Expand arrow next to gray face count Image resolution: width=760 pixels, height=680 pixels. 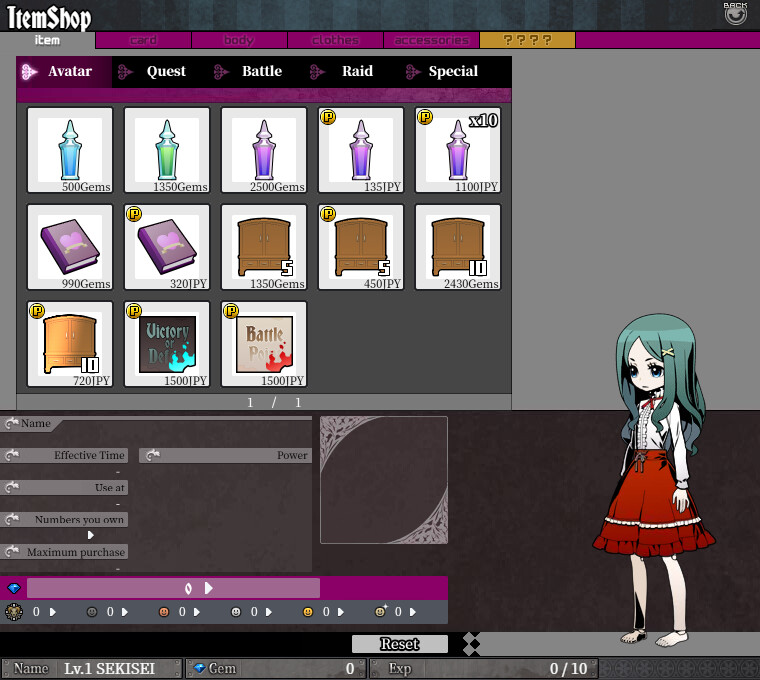click(x=125, y=612)
